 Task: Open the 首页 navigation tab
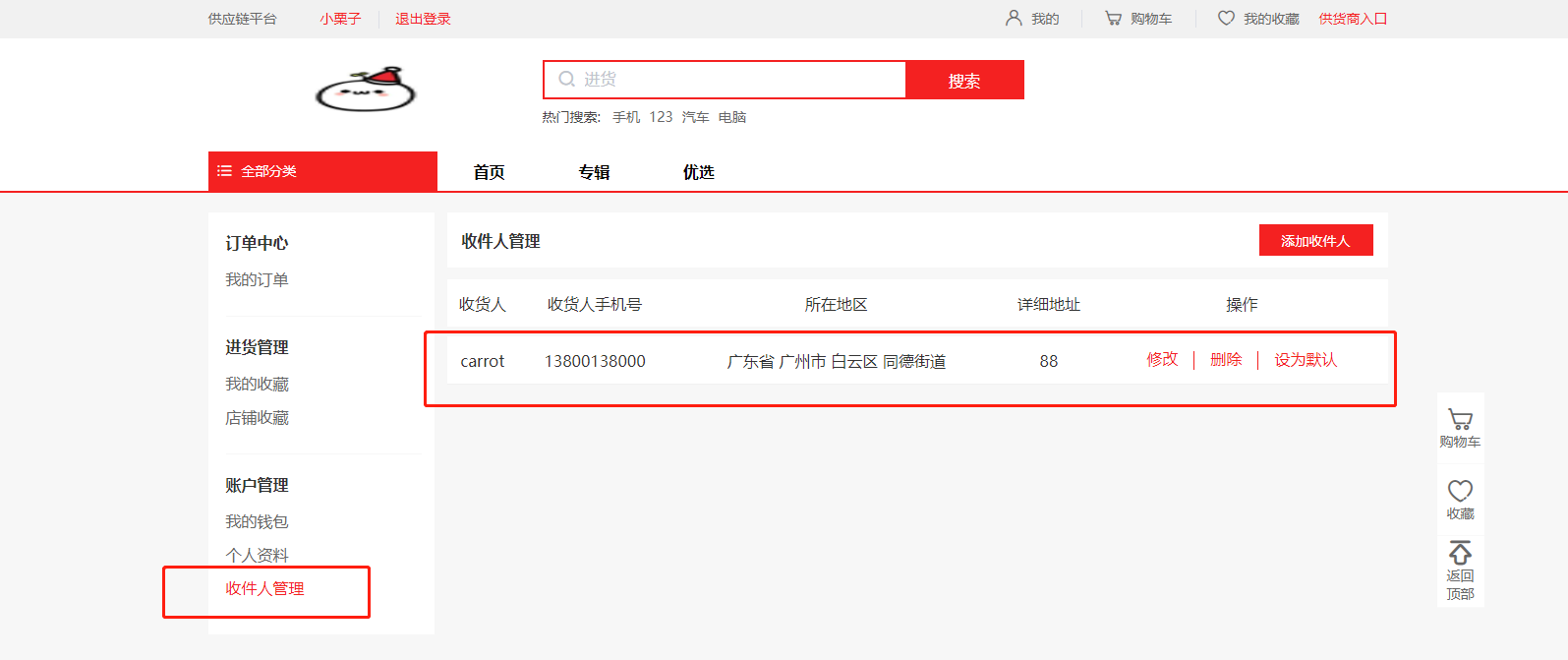[489, 172]
